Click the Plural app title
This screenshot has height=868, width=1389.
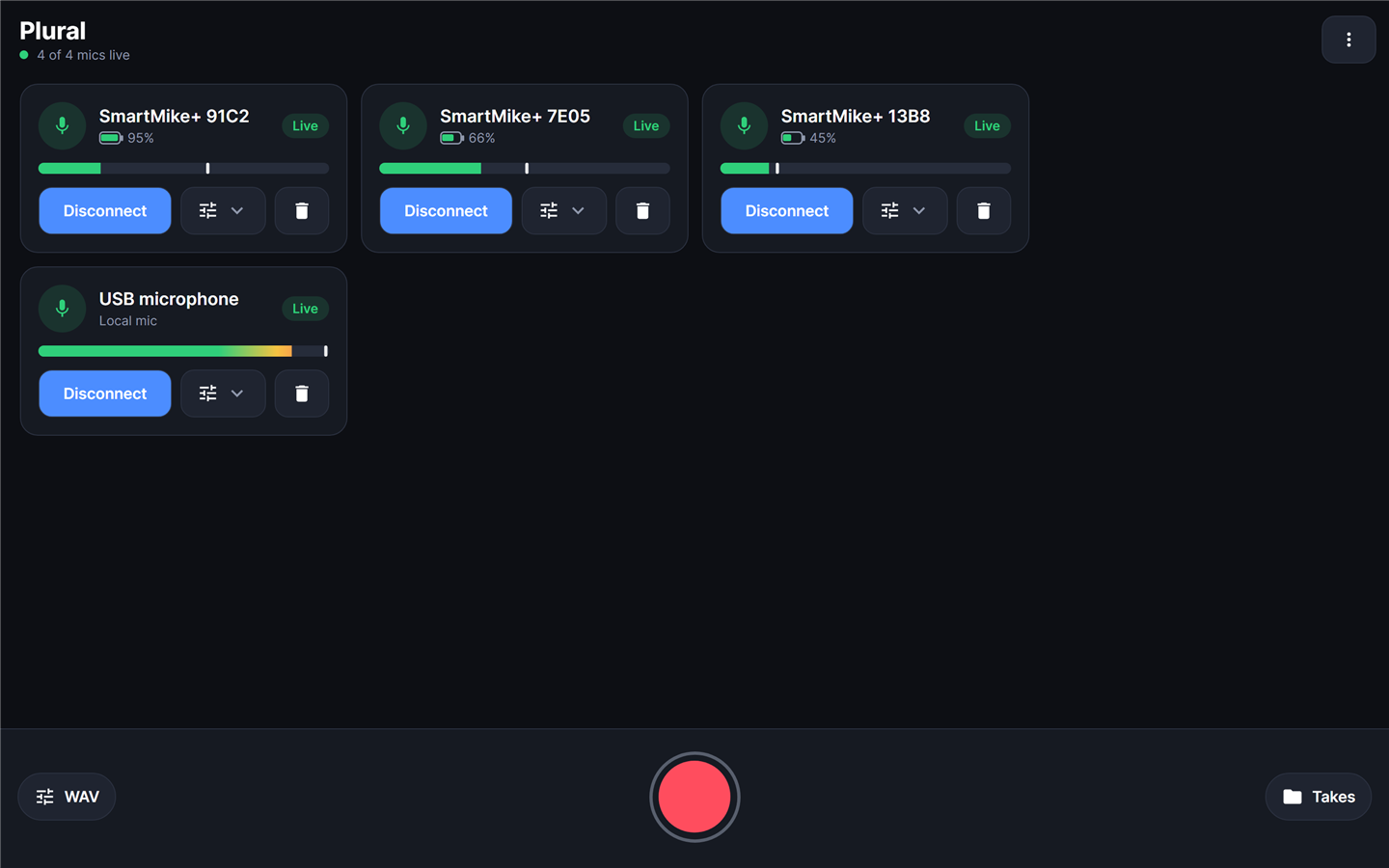click(53, 31)
